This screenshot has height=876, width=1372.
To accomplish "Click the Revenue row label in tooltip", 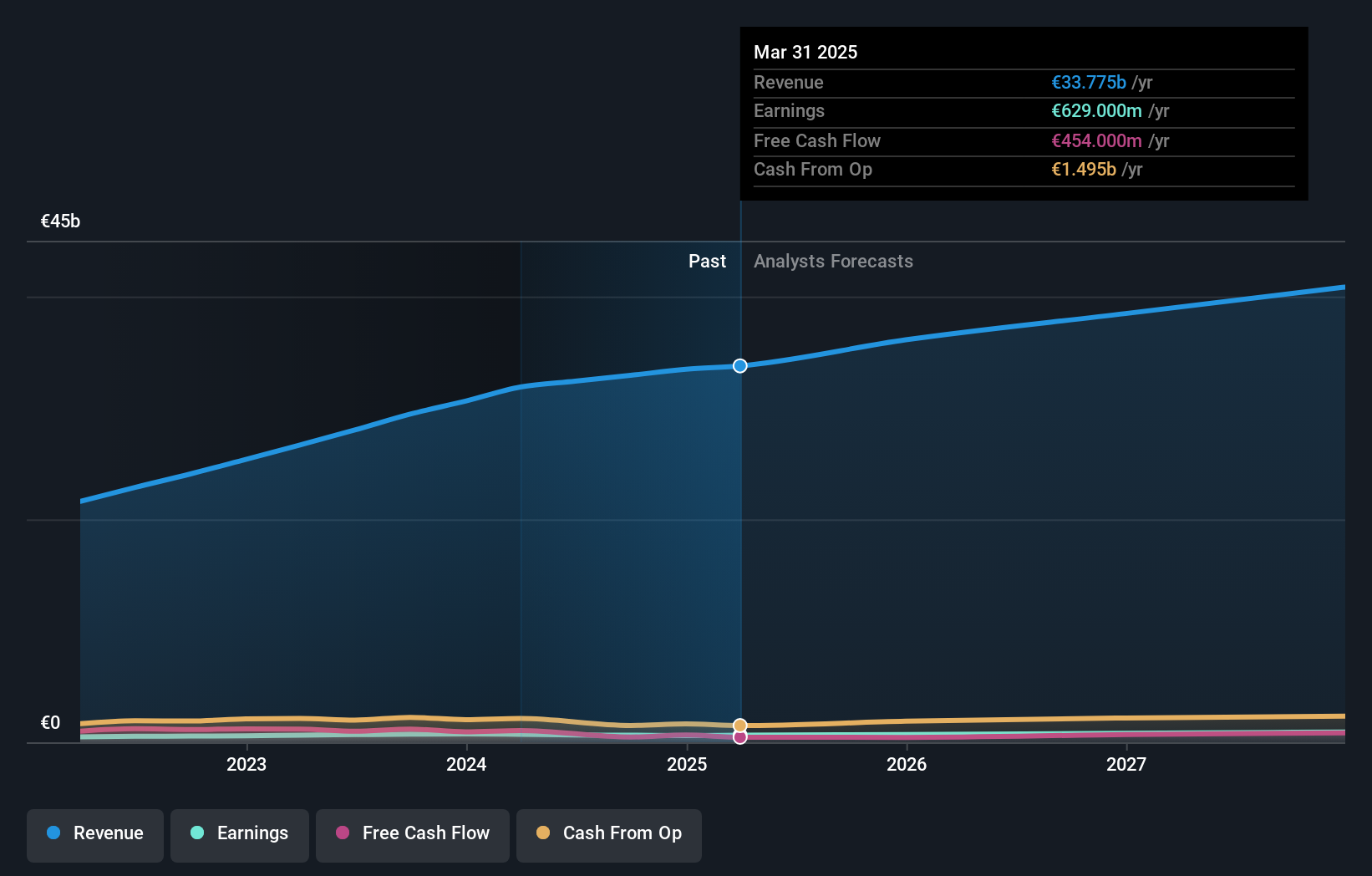I will click(789, 83).
